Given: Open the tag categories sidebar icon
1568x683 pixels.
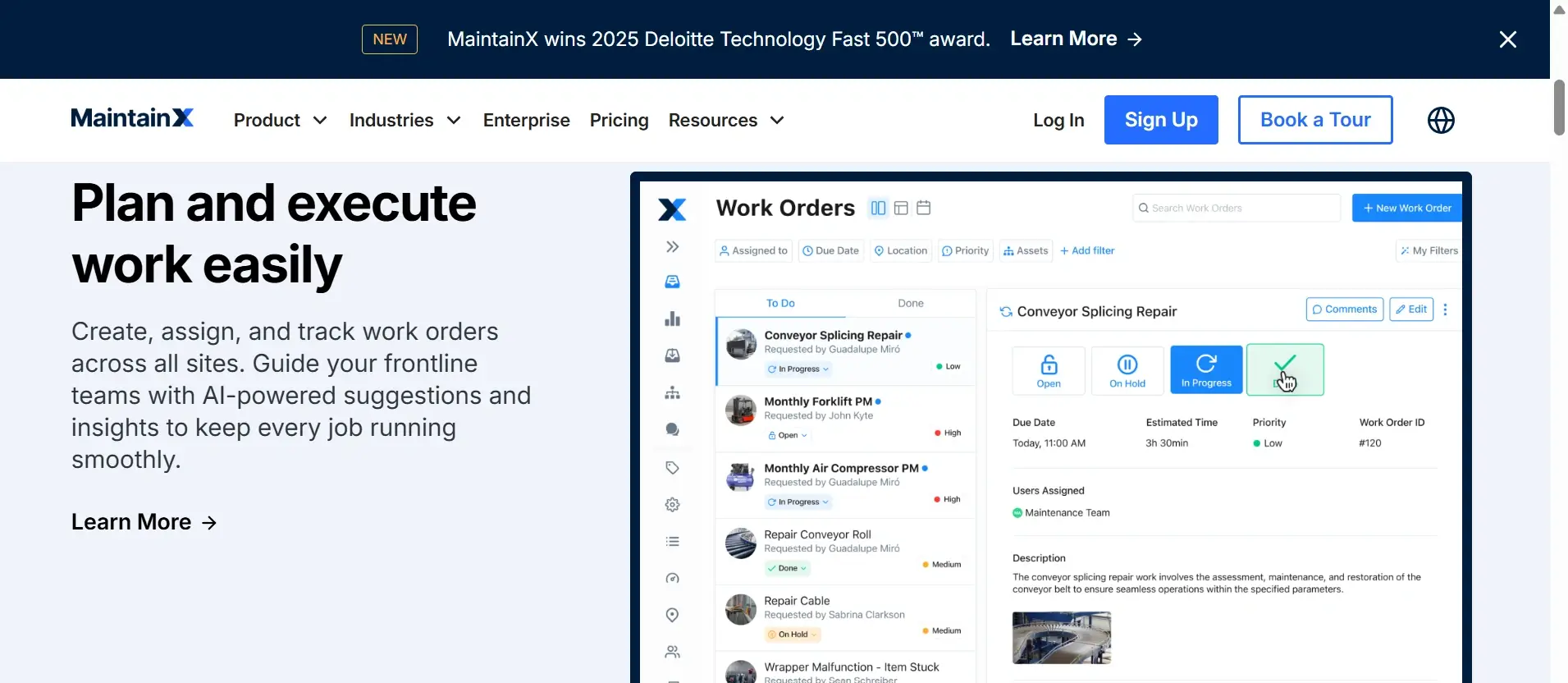Looking at the screenshot, I should tap(673, 467).
